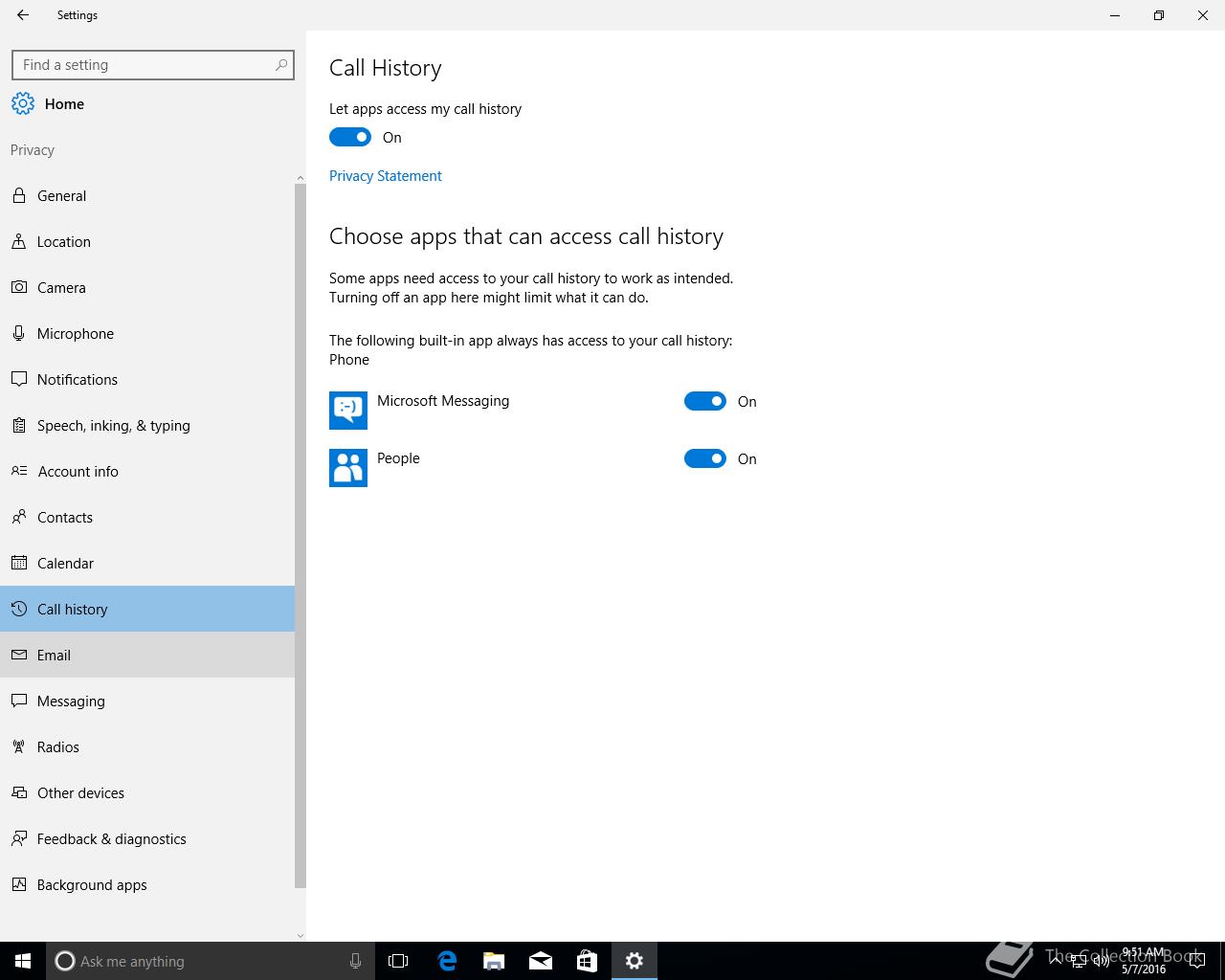Click the search magnifier icon
Screen dimensions: 1225x980
(280, 65)
